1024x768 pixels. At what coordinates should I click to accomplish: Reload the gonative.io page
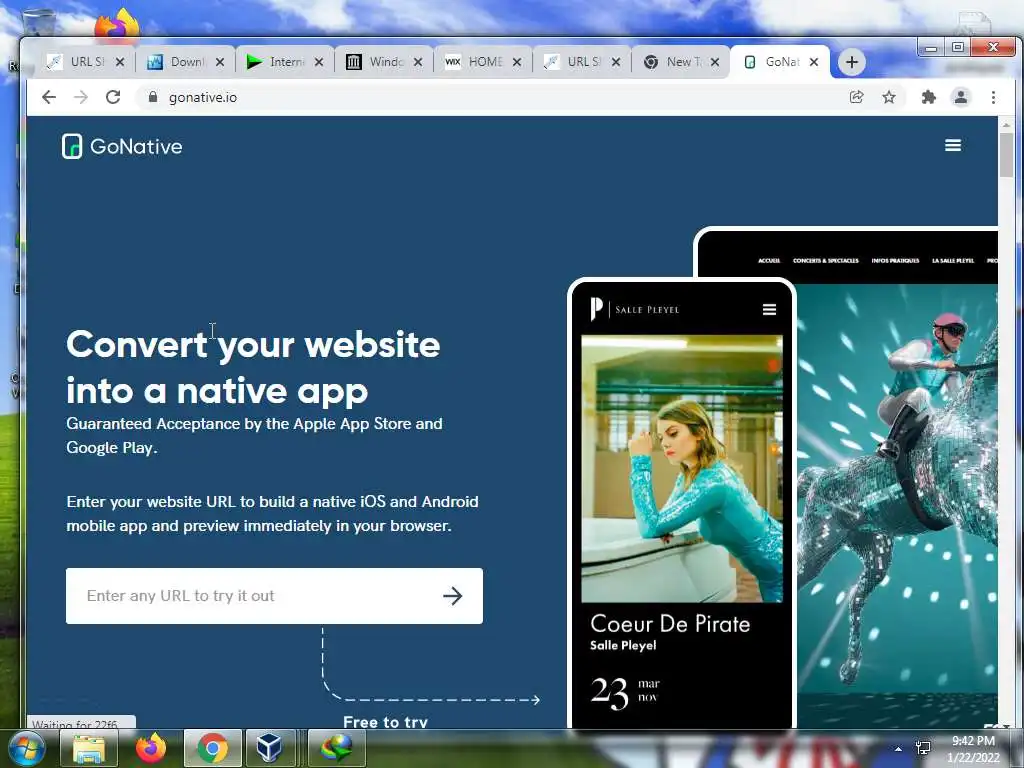pos(113,97)
